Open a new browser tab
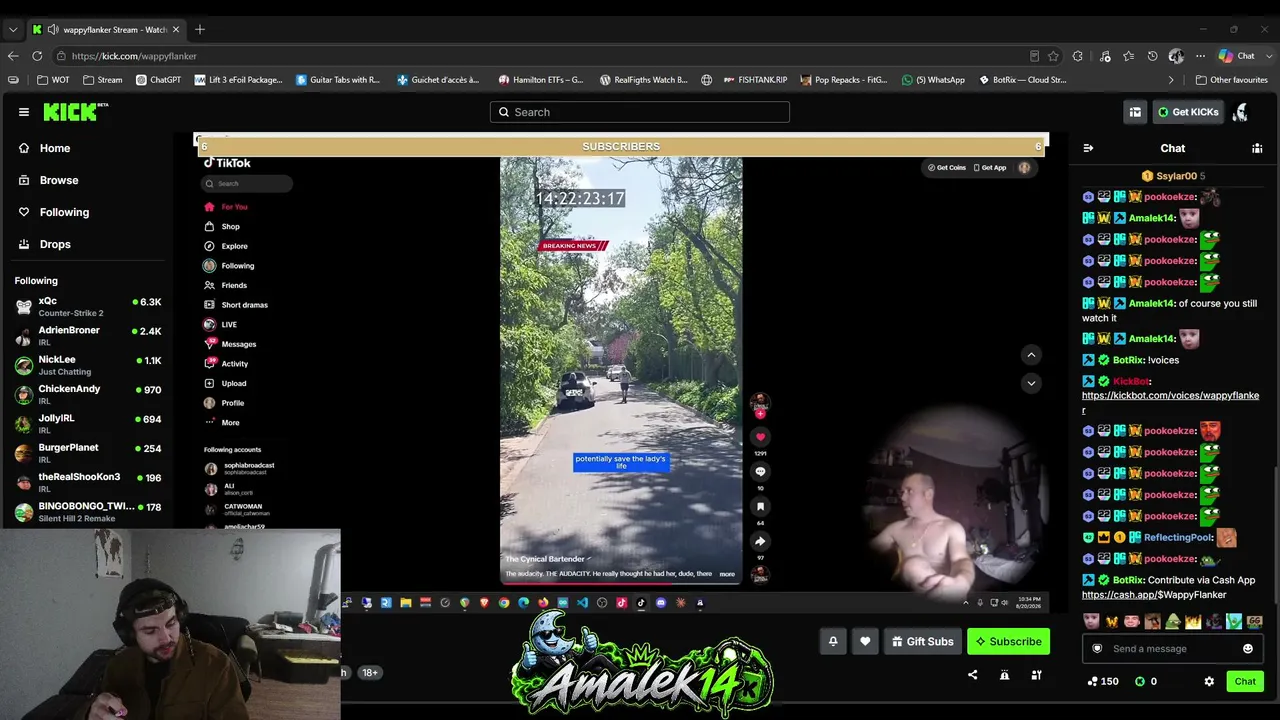This screenshot has height=720, width=1280. tap(200, 30)
